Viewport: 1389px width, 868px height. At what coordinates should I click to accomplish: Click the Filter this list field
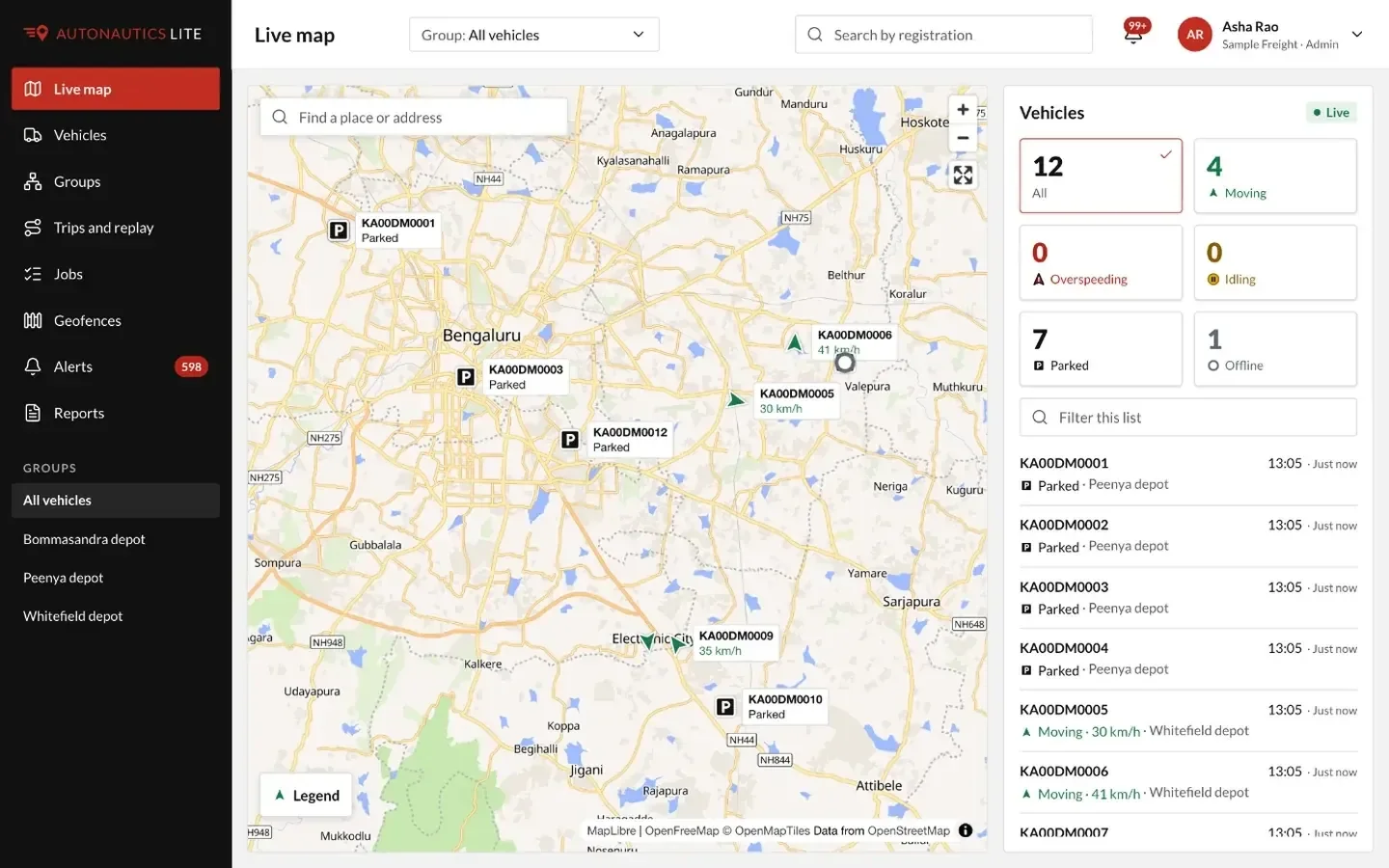tap(1188, 418)
